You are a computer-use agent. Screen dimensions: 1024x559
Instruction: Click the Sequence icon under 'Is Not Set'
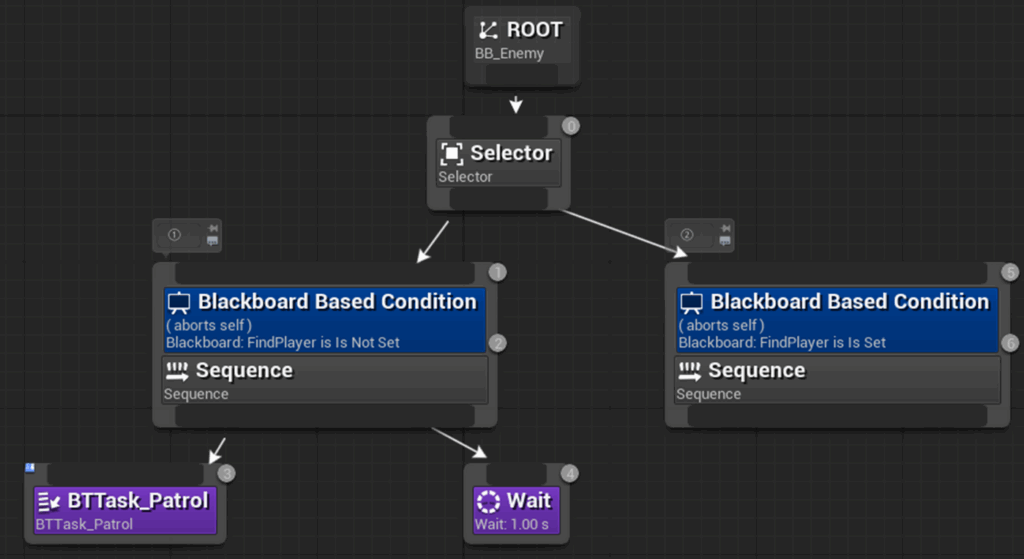(x=176, y=371)
